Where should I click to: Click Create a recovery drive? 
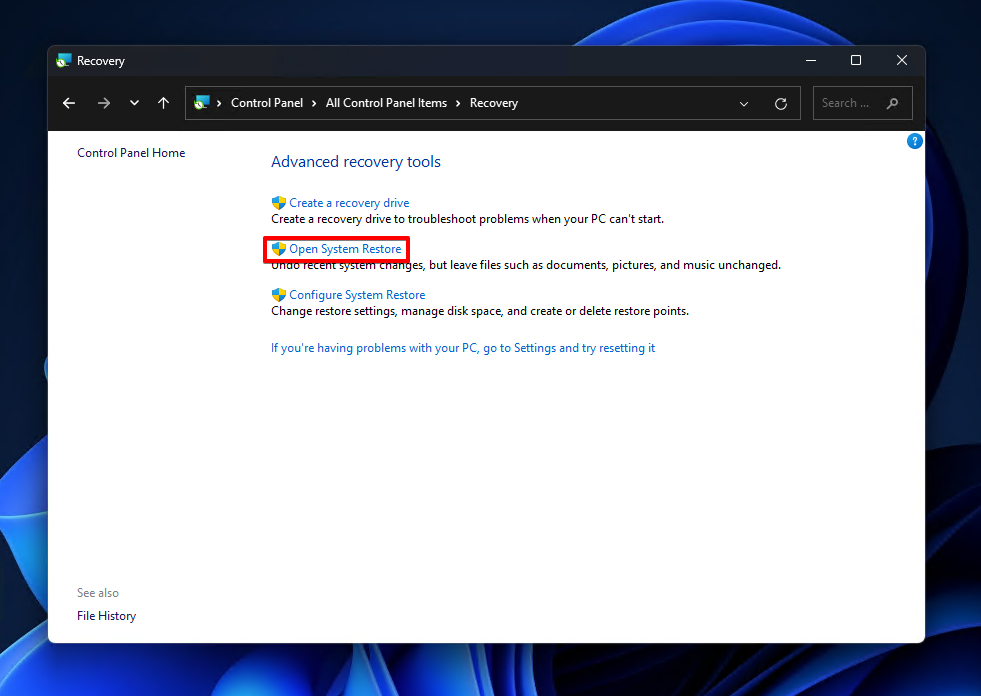[x=347, y=202]
